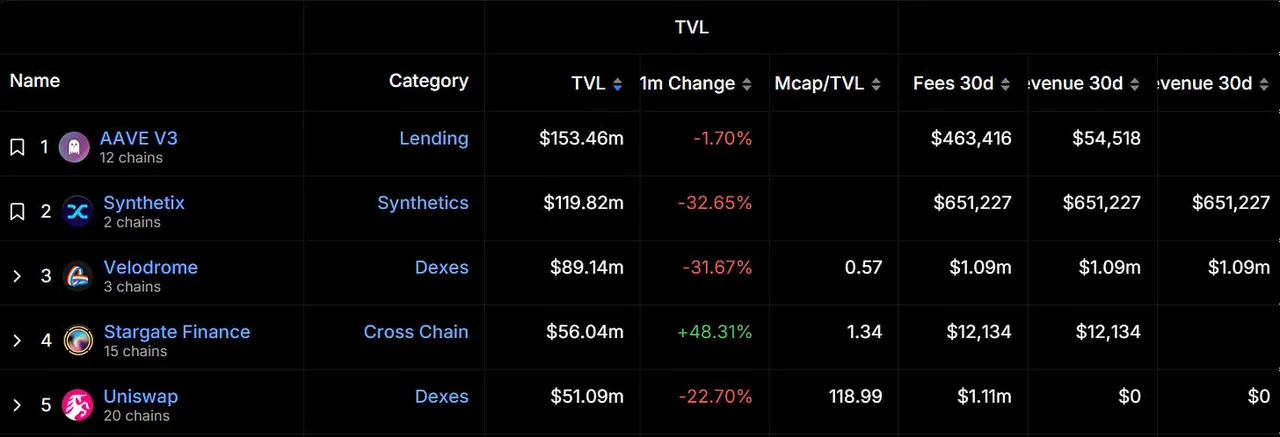Open the Lending category link
Viewport: 1280px width, 437px height.
pyautogui.click(x=433, y=139)
